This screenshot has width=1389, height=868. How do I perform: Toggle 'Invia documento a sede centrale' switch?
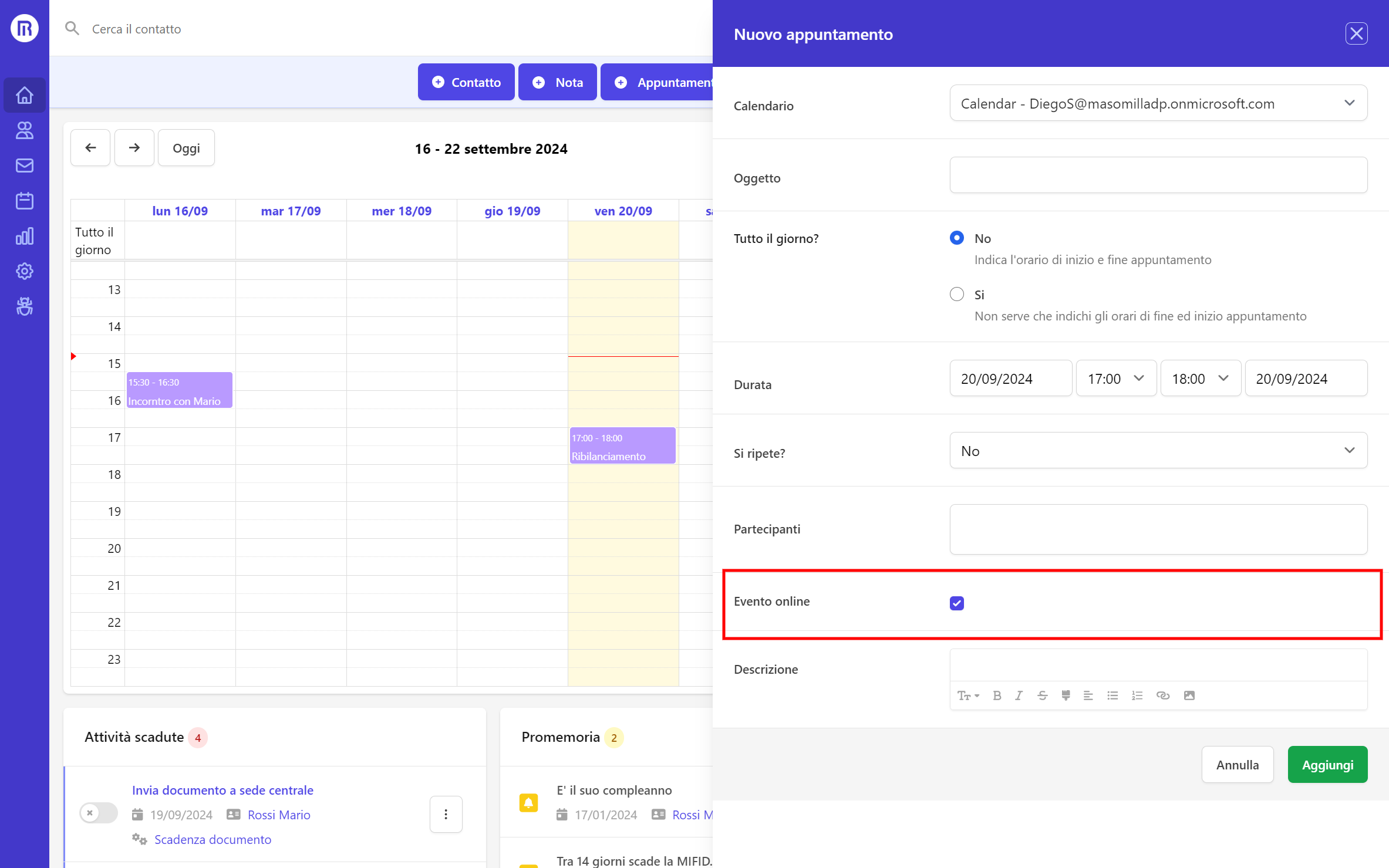click(x=98, y=813)
